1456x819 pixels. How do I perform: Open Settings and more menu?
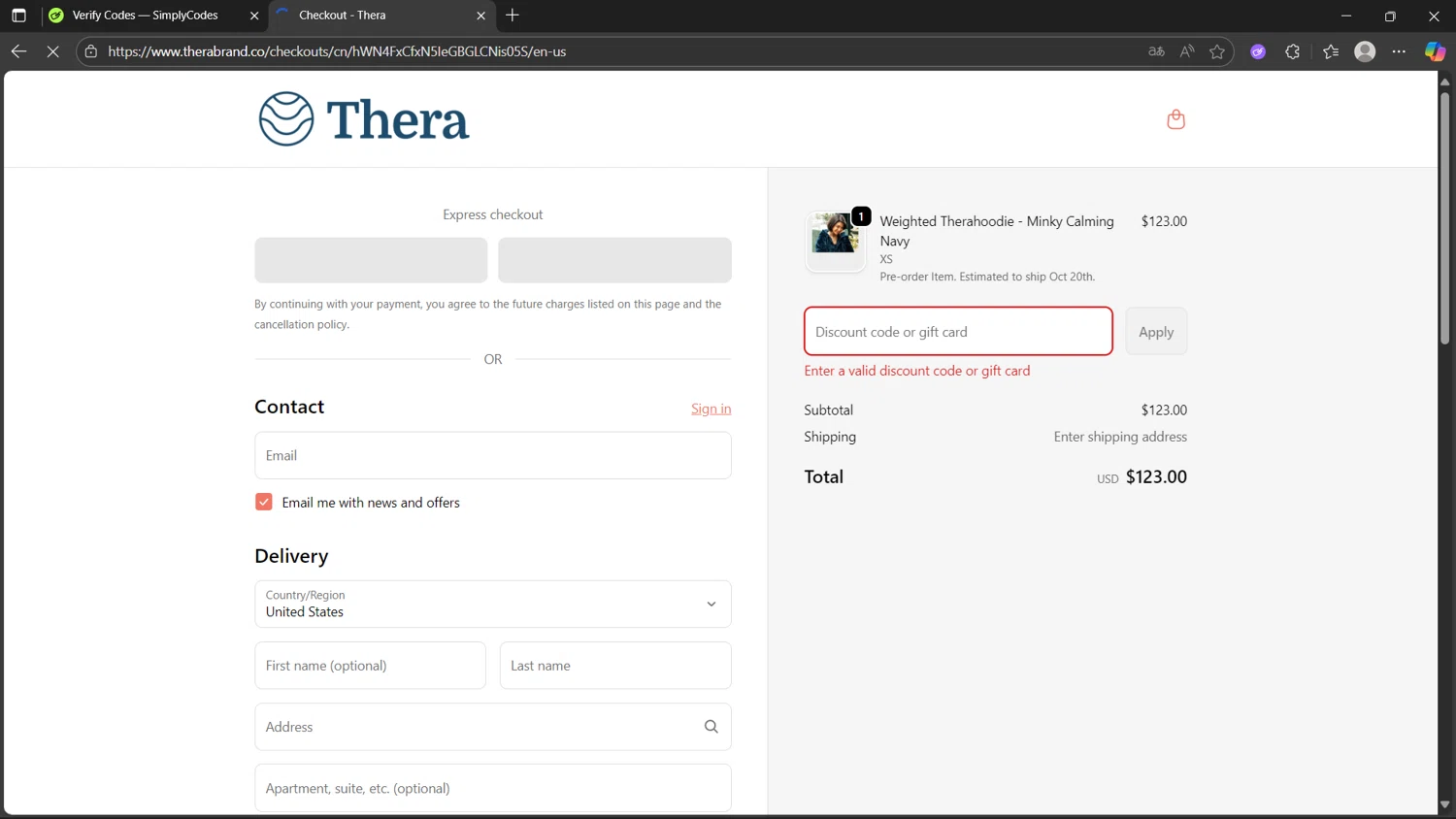[x=1399, y=51]
